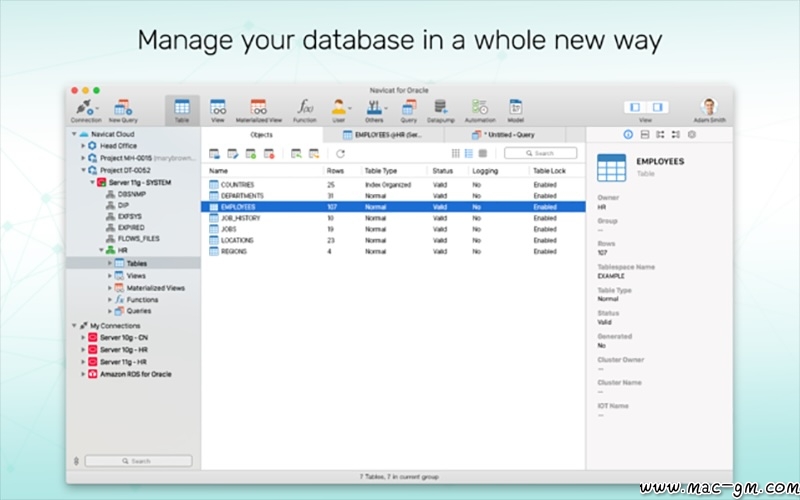The image size is (800, 500).
Task: Click the object-uses icon in info panel
Action: (660, 135)
